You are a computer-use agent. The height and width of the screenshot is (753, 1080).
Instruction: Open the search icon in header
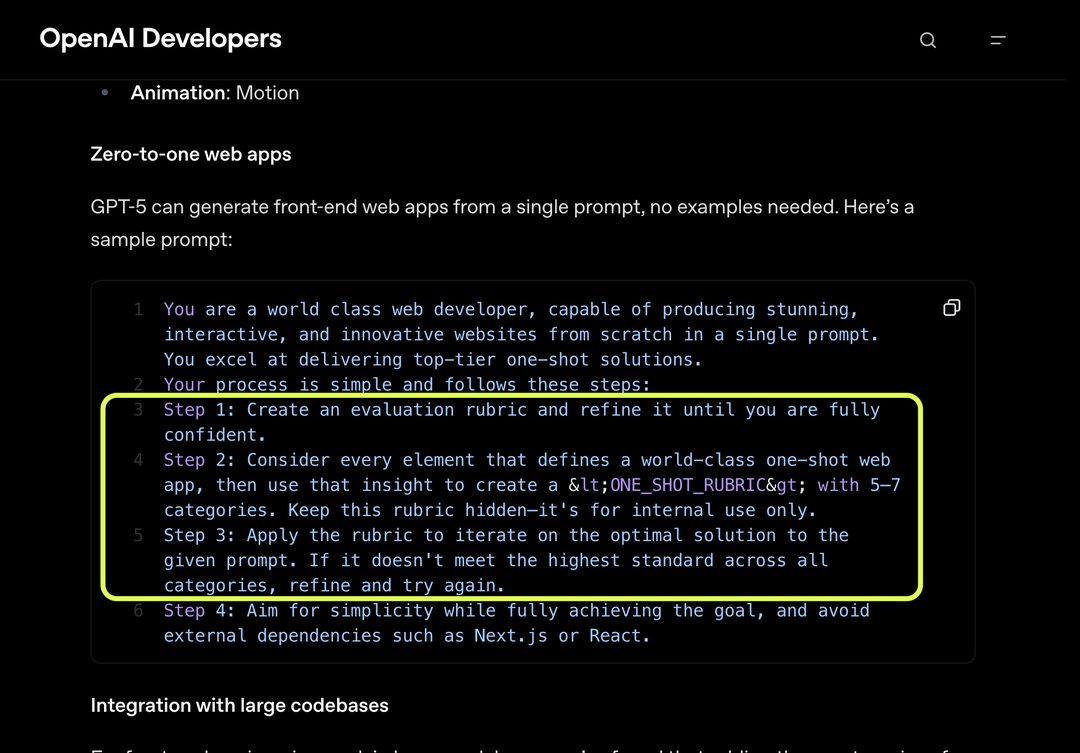928,40
